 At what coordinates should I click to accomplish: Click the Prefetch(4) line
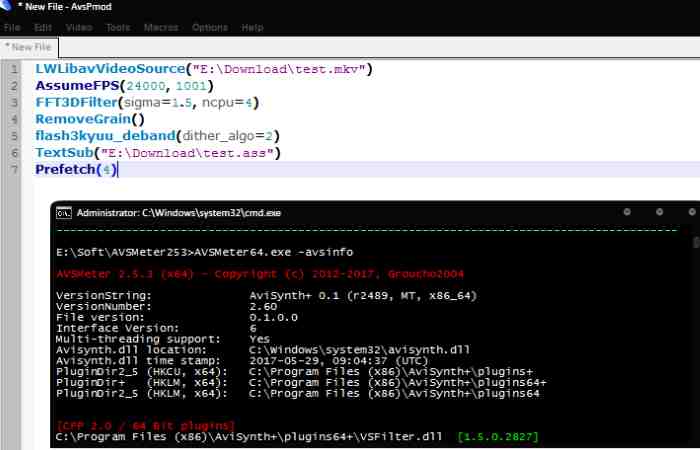point(76,170)
